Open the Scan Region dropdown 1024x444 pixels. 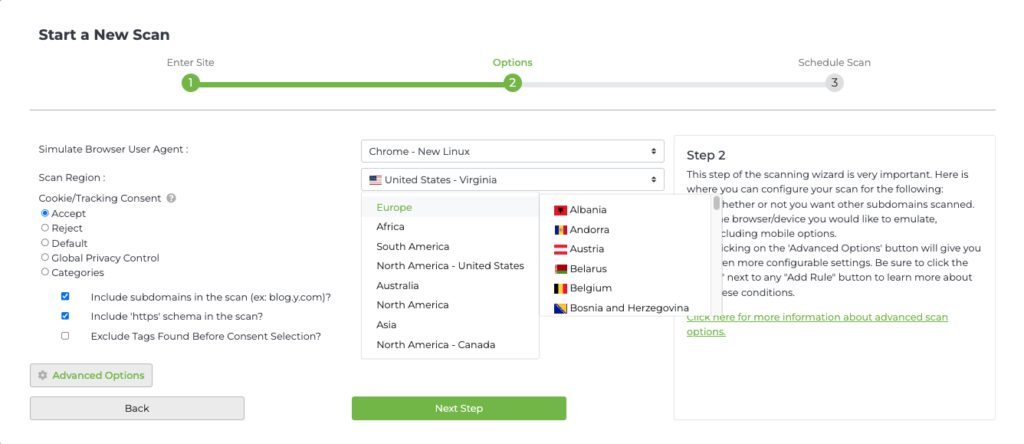(x=512, y=180)
